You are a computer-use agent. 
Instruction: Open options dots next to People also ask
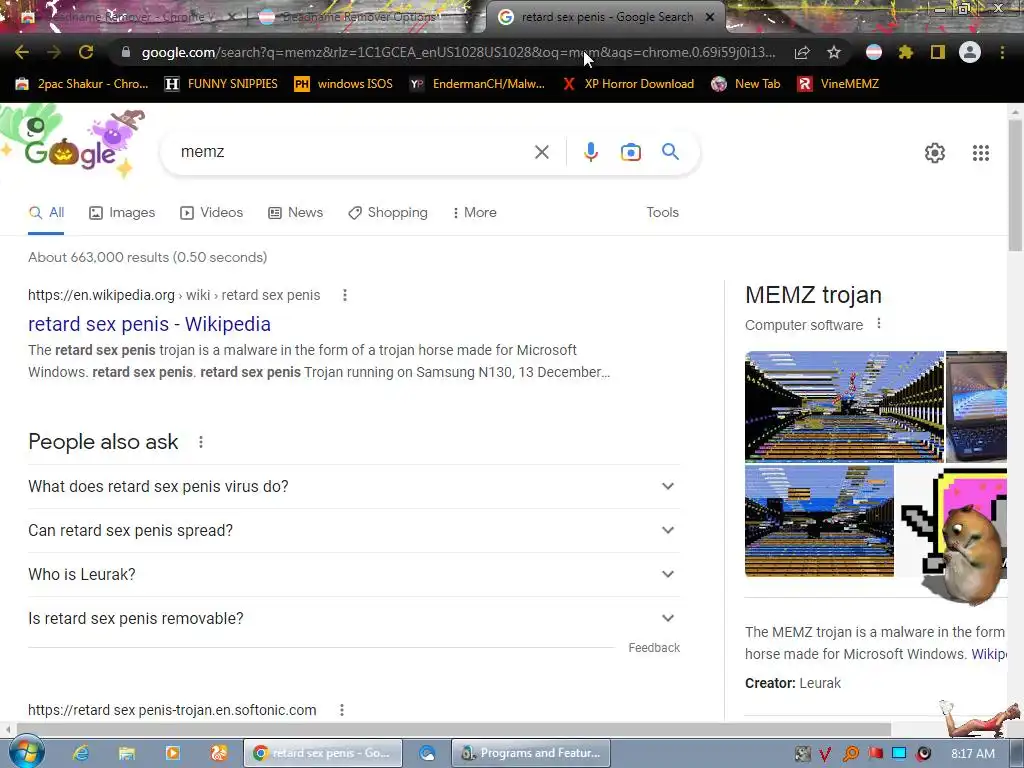coord(201,442)
